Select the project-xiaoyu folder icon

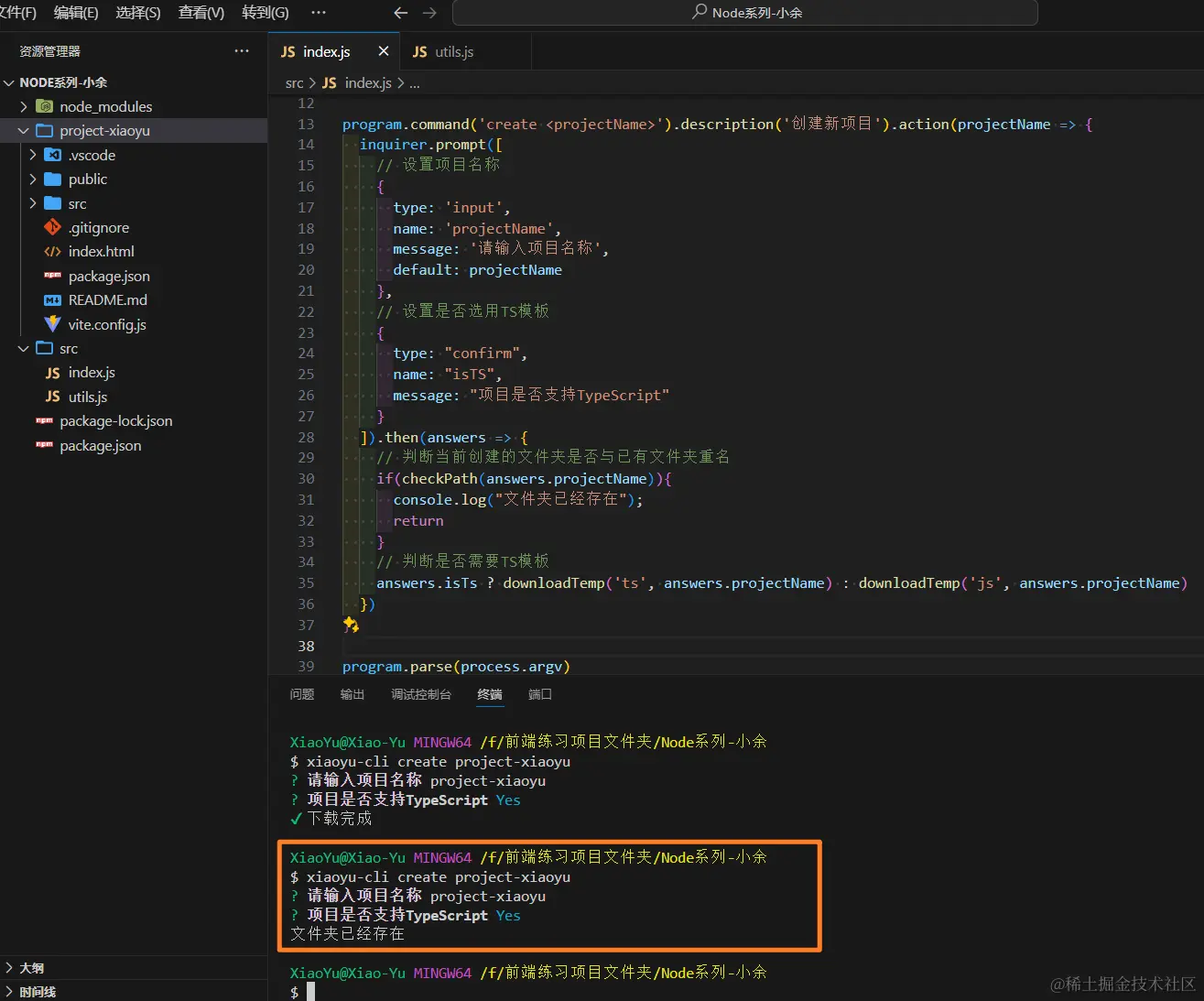tap(44, 131)
